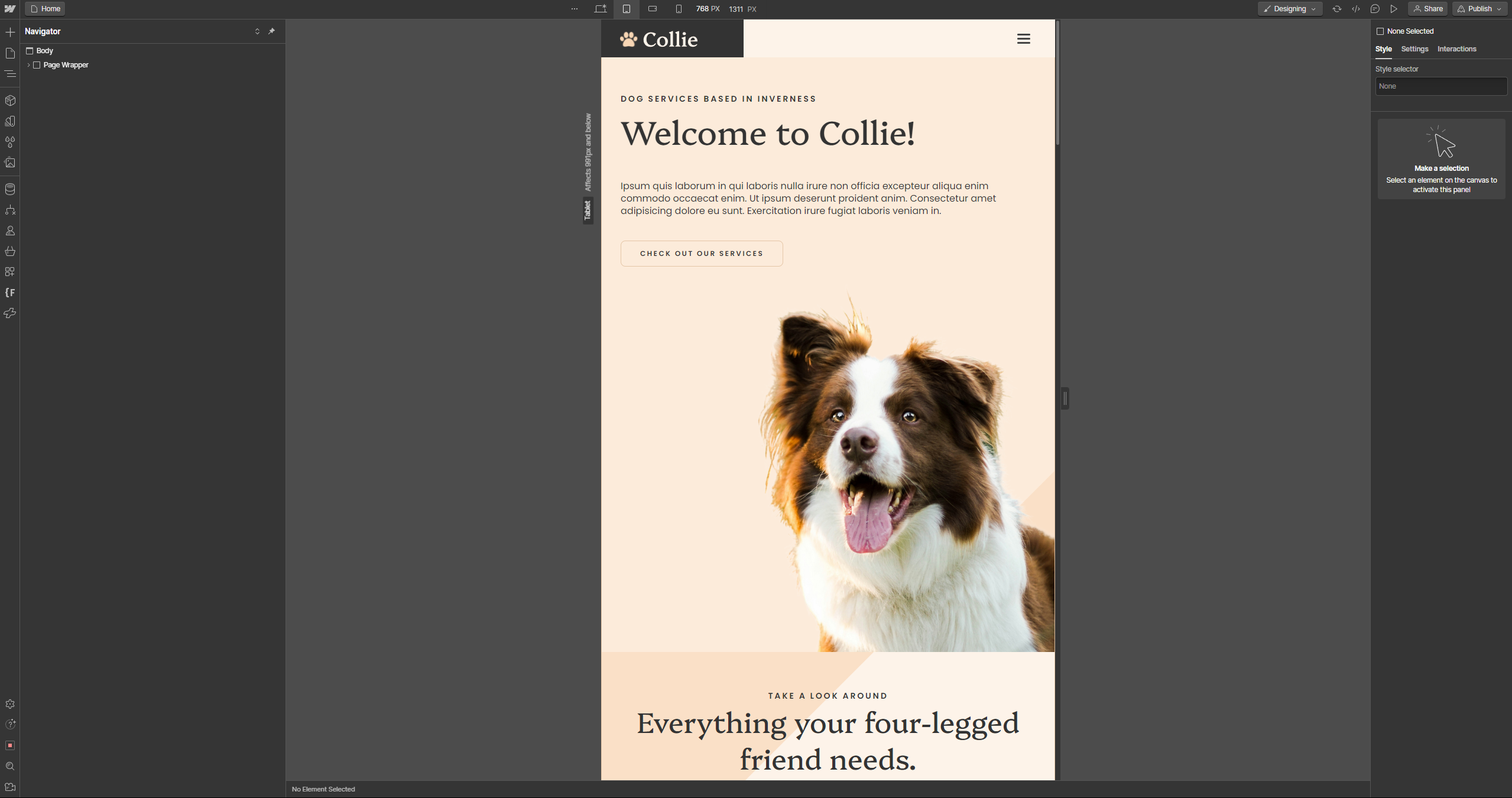Open the hamburger menu on the canvas
This screenshot has height=798, width=1512.
point(1024,39)
